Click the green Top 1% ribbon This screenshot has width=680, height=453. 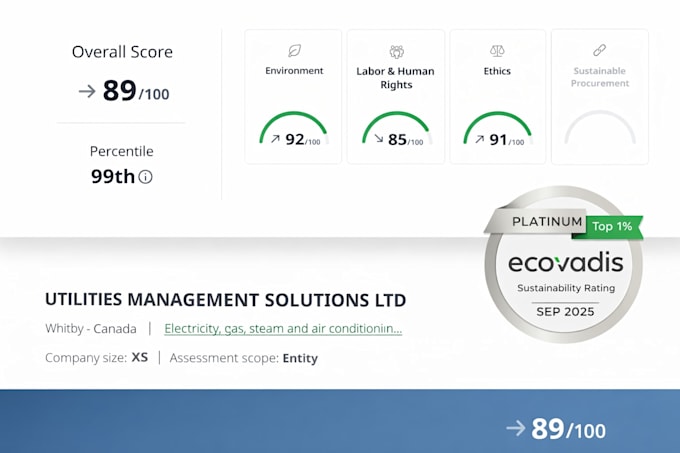point(608,227)
